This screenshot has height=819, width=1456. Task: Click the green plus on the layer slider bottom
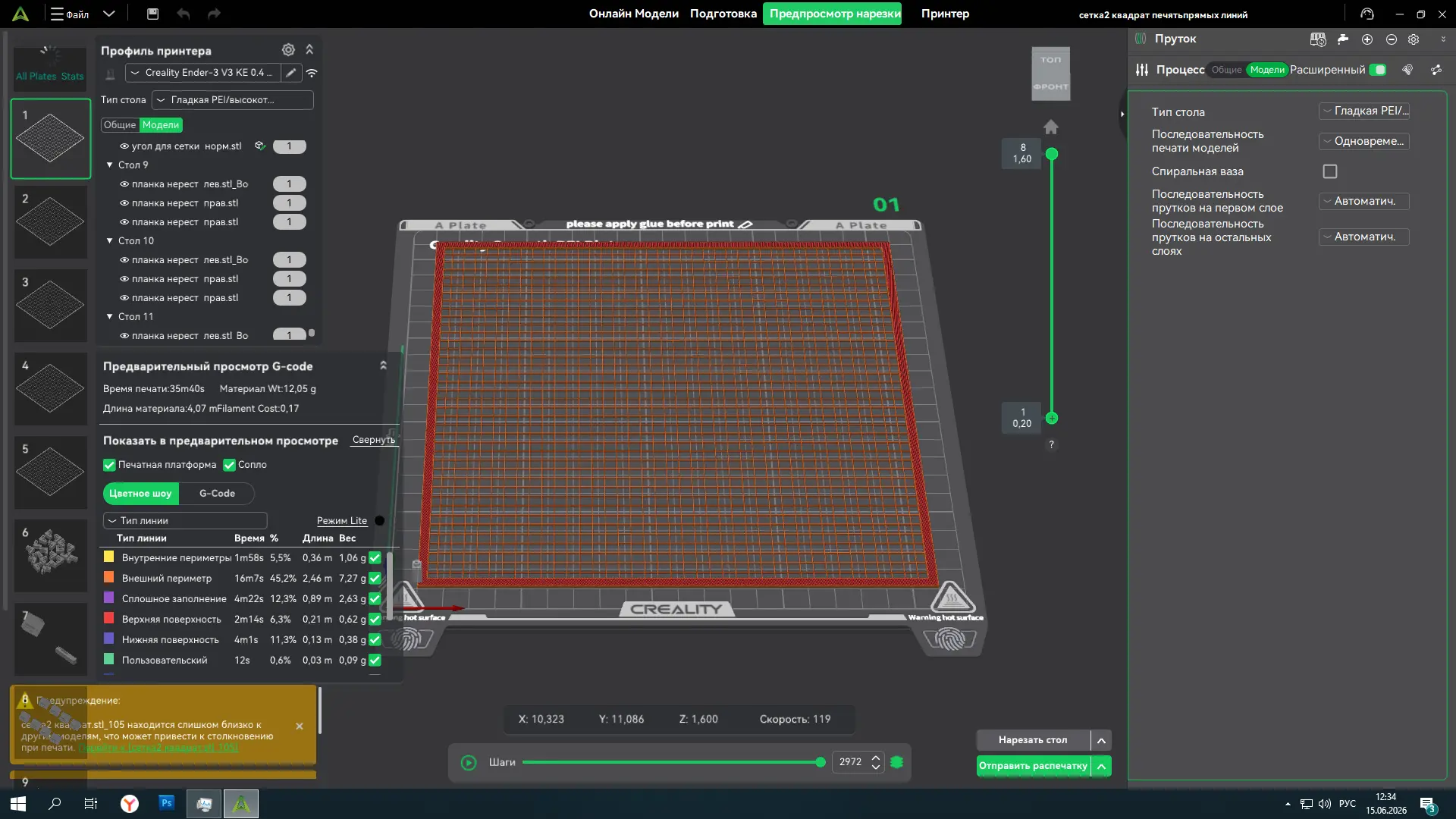coord(1052,419)
